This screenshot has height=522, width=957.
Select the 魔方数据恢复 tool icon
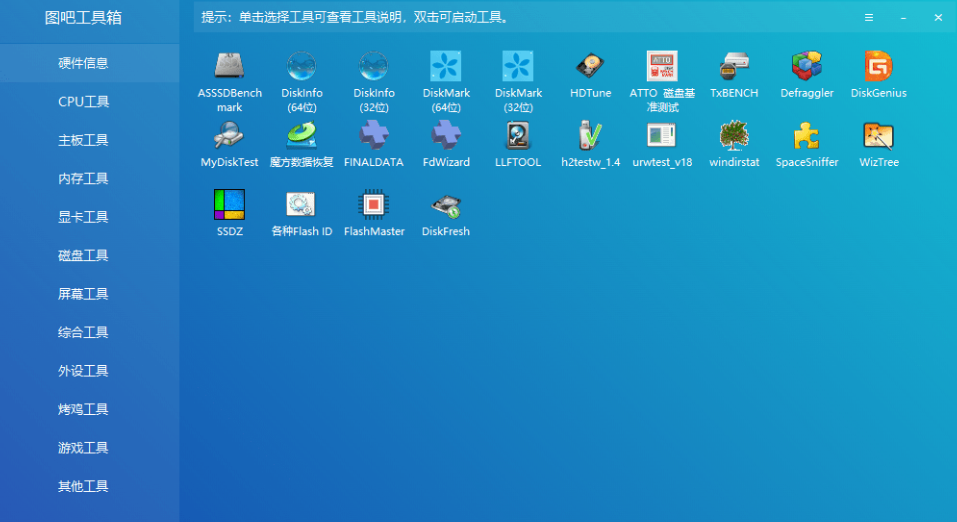pos(302,135)
